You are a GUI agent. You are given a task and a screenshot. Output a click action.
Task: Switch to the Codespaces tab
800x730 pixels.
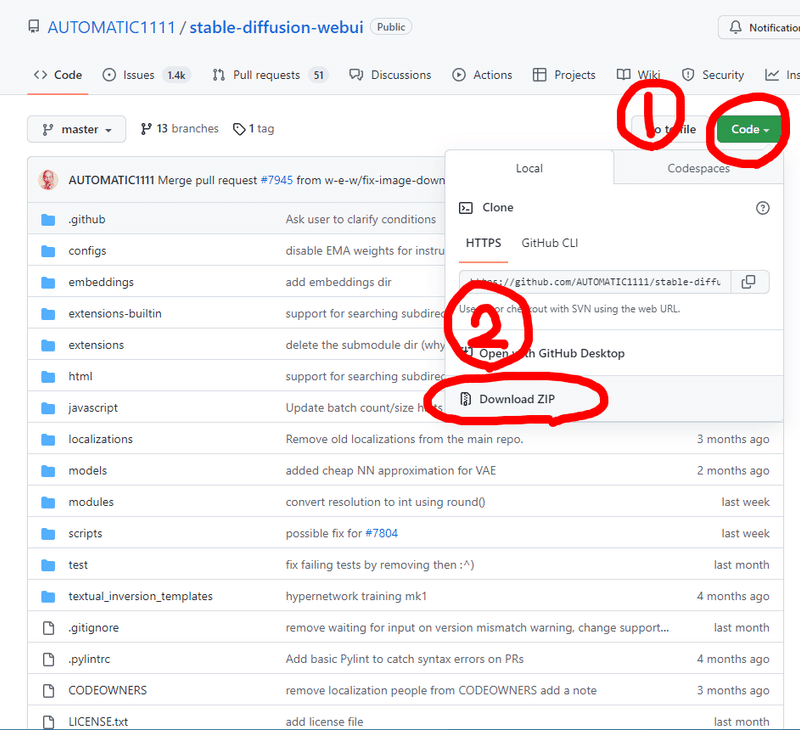pyautogui.click(x=698, y=168)
